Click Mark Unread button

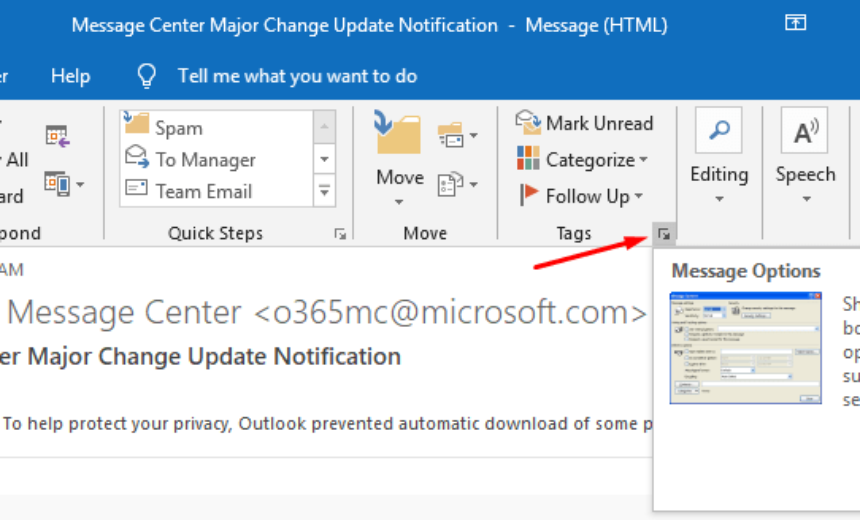click(585, 123)
